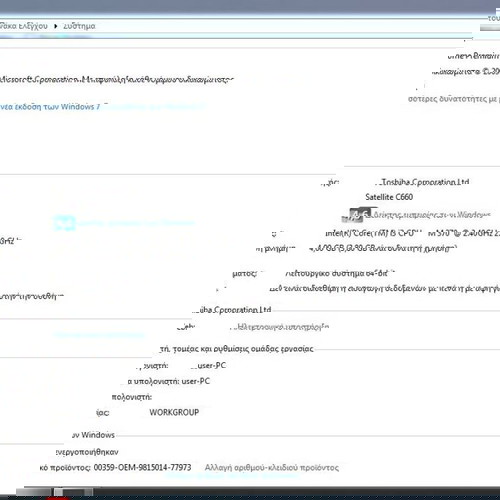
Task: Click the Toshiba Corporation Ltd manufacturer text
Action: click(422, 182)
